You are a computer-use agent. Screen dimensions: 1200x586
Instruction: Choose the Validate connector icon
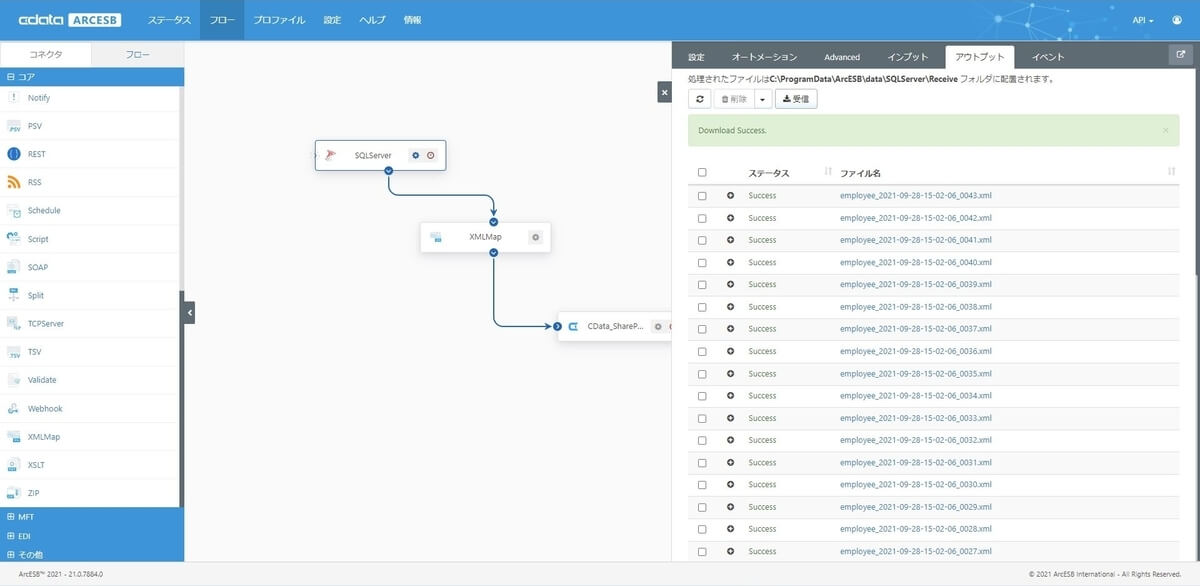click(x=14, y=380)
